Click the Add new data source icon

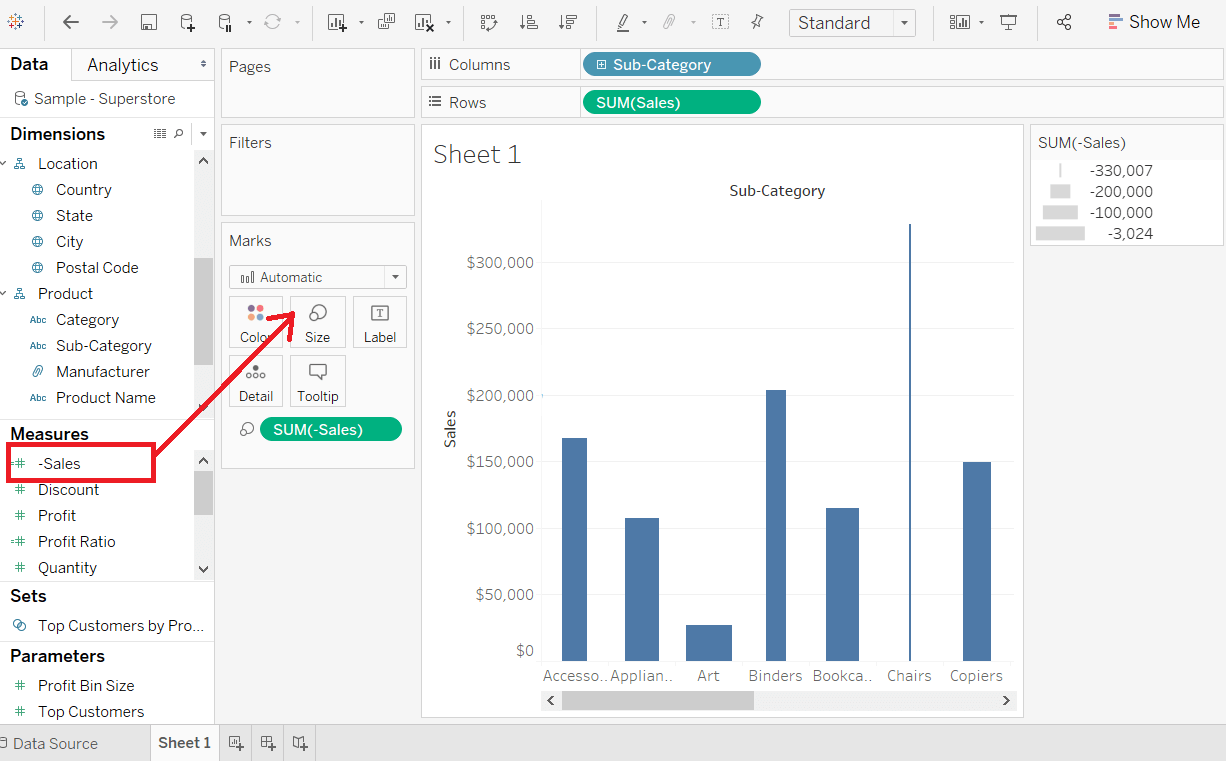[x=188, y=22]
